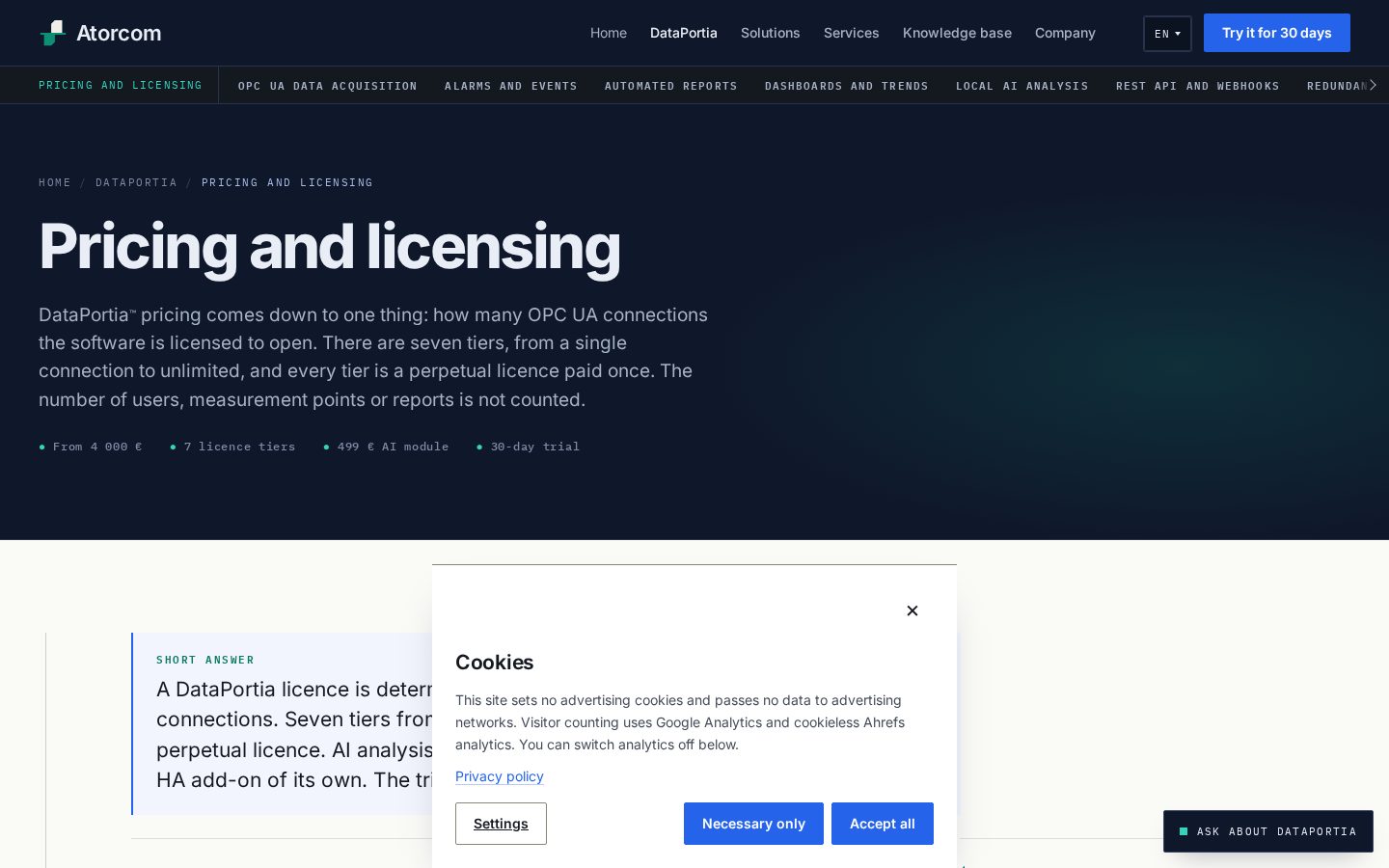Click the 'Pricing and licensing' heading
Viewport: 1389px width, 868px height.
pos(330,247)
